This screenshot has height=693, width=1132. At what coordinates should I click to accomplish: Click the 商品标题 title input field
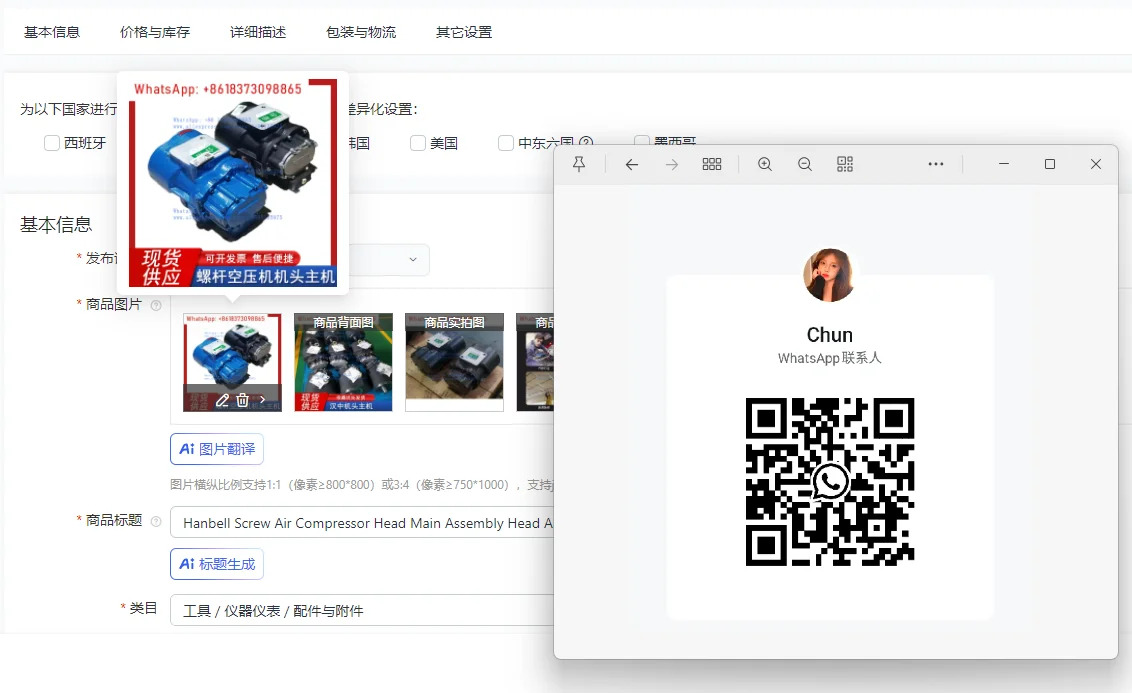[x=362, y=523]
